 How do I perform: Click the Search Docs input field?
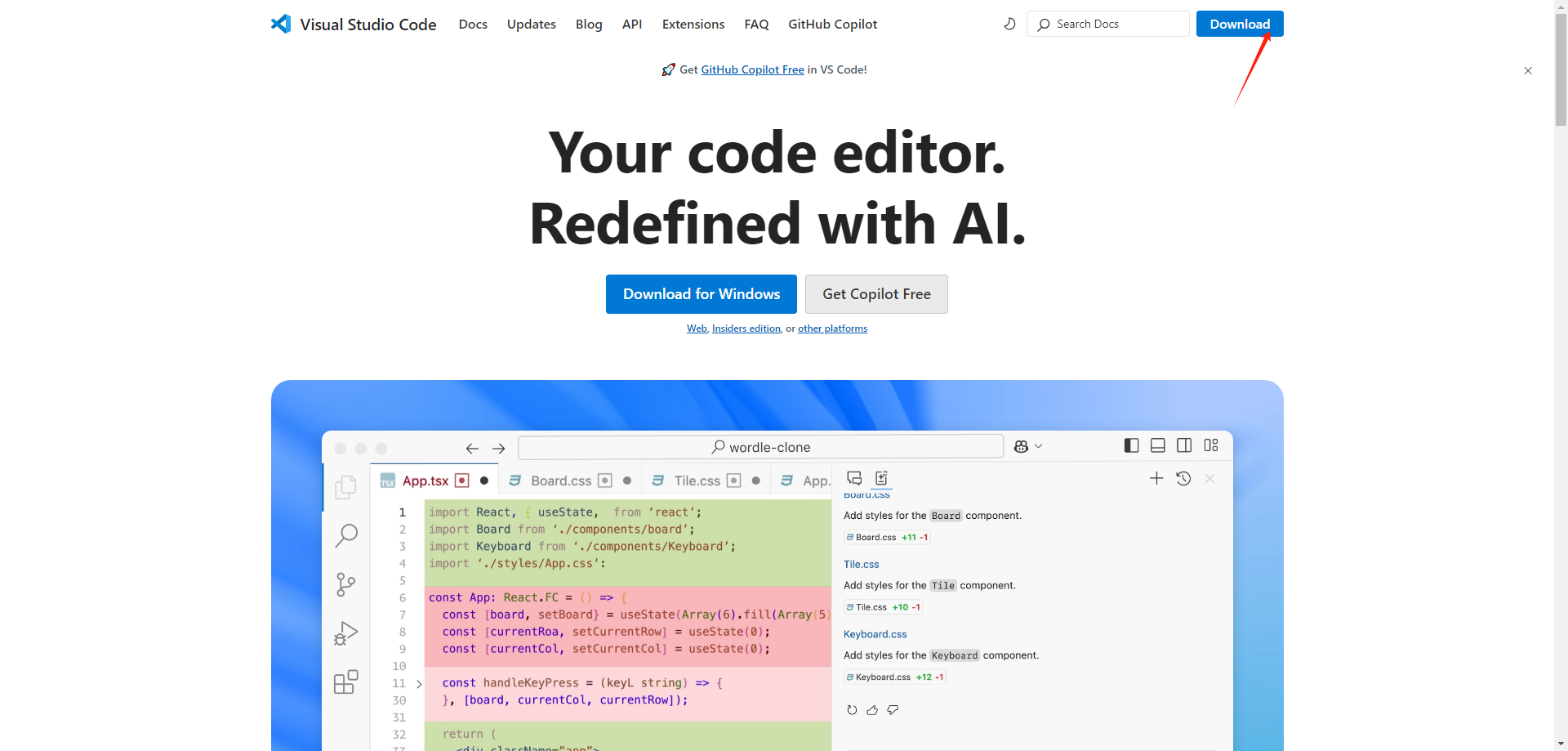tap(1108, 24)
